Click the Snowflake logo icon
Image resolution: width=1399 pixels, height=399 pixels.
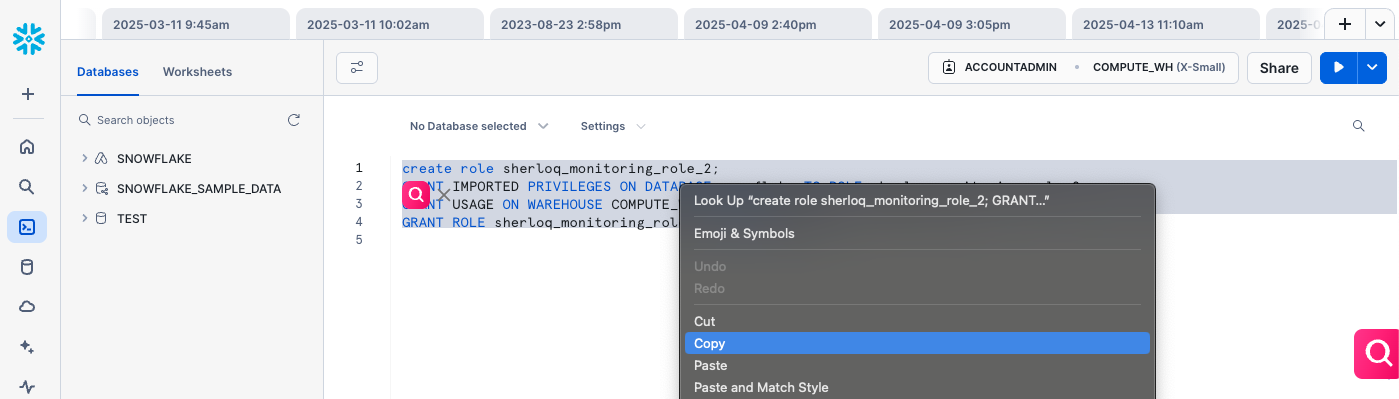click(x=28, y=40)
